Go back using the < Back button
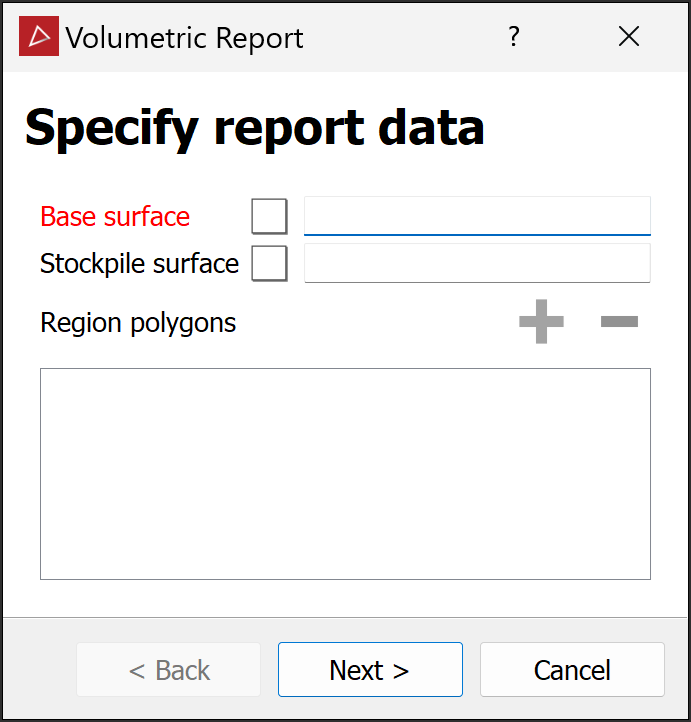Viewport: 691px width, 722px height. point(169,669)
